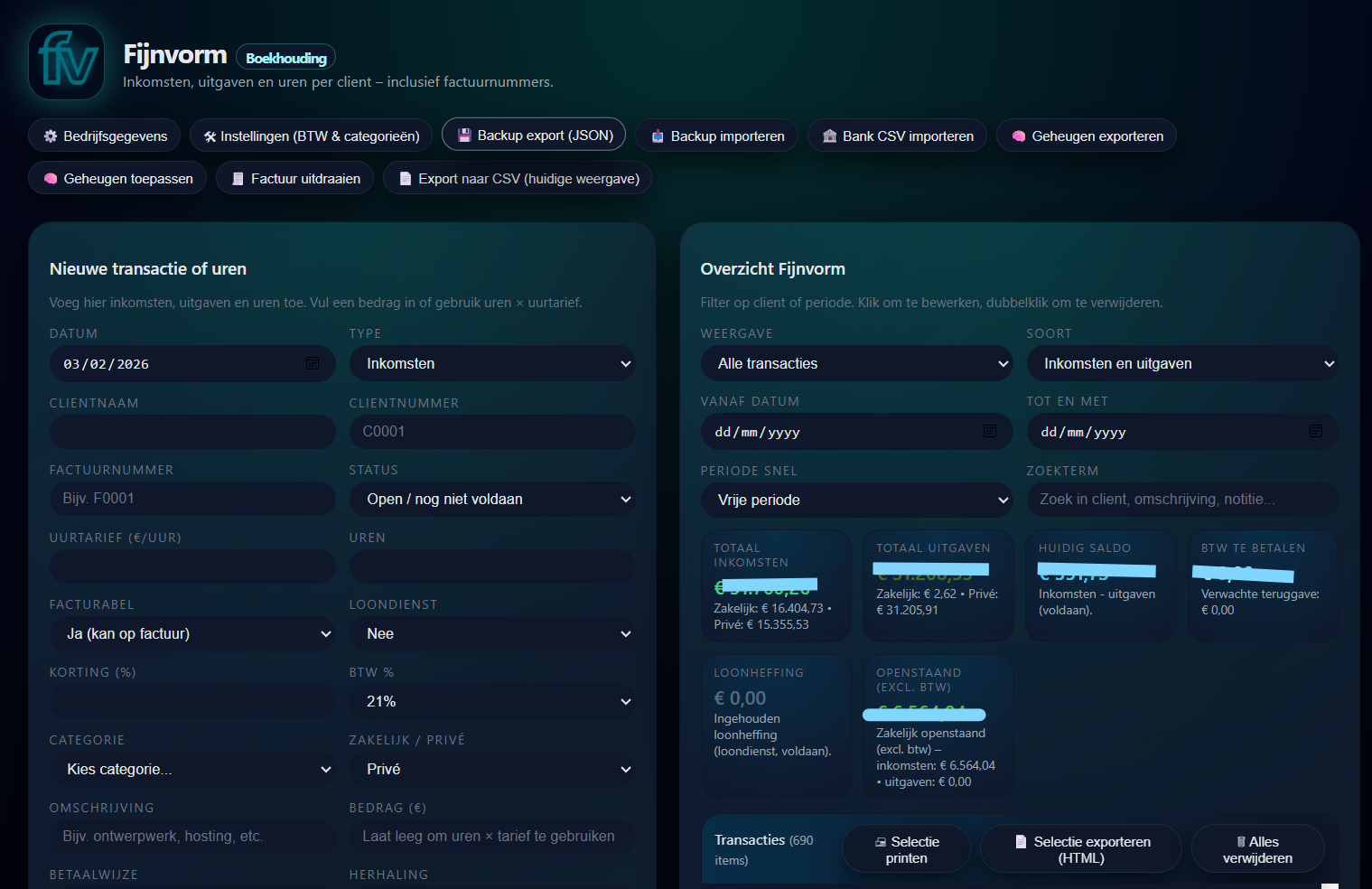Click the Korting (%) input field
This screenshot has height=889, width=1372.
click(x=192, y=701)
